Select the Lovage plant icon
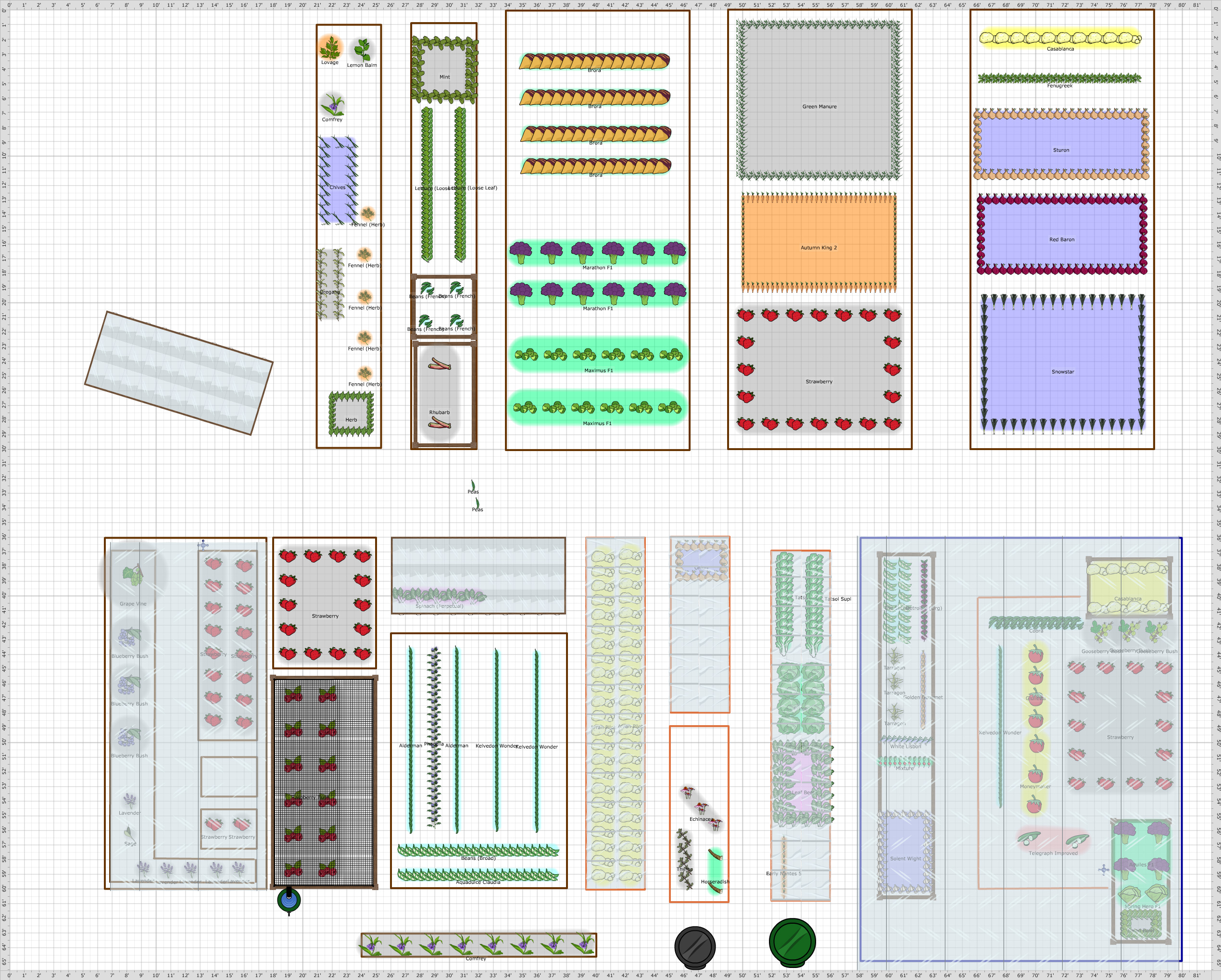1221x980 pixels. pyautogui.click(x=330, y=48)
